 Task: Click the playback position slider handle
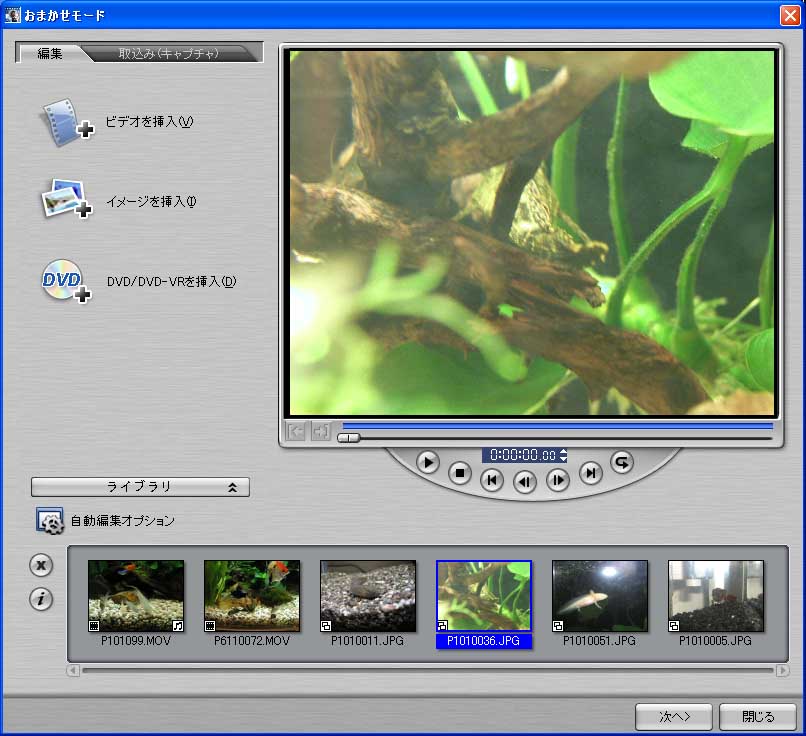(347, 437)
